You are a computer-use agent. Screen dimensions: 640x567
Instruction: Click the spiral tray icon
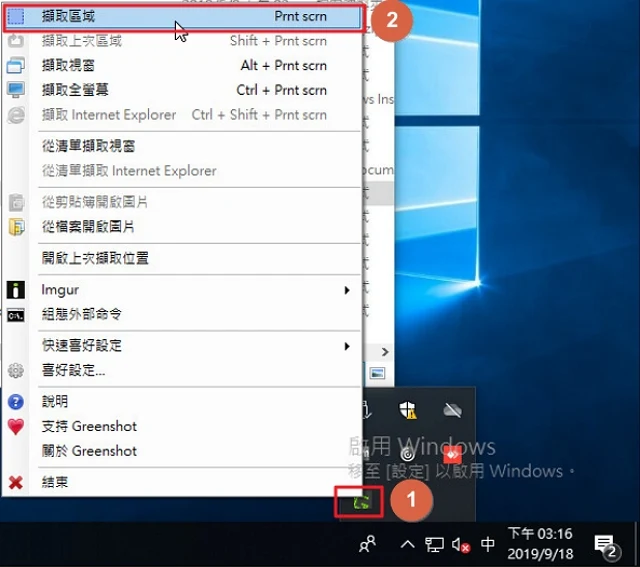click(x=407, y=454)
